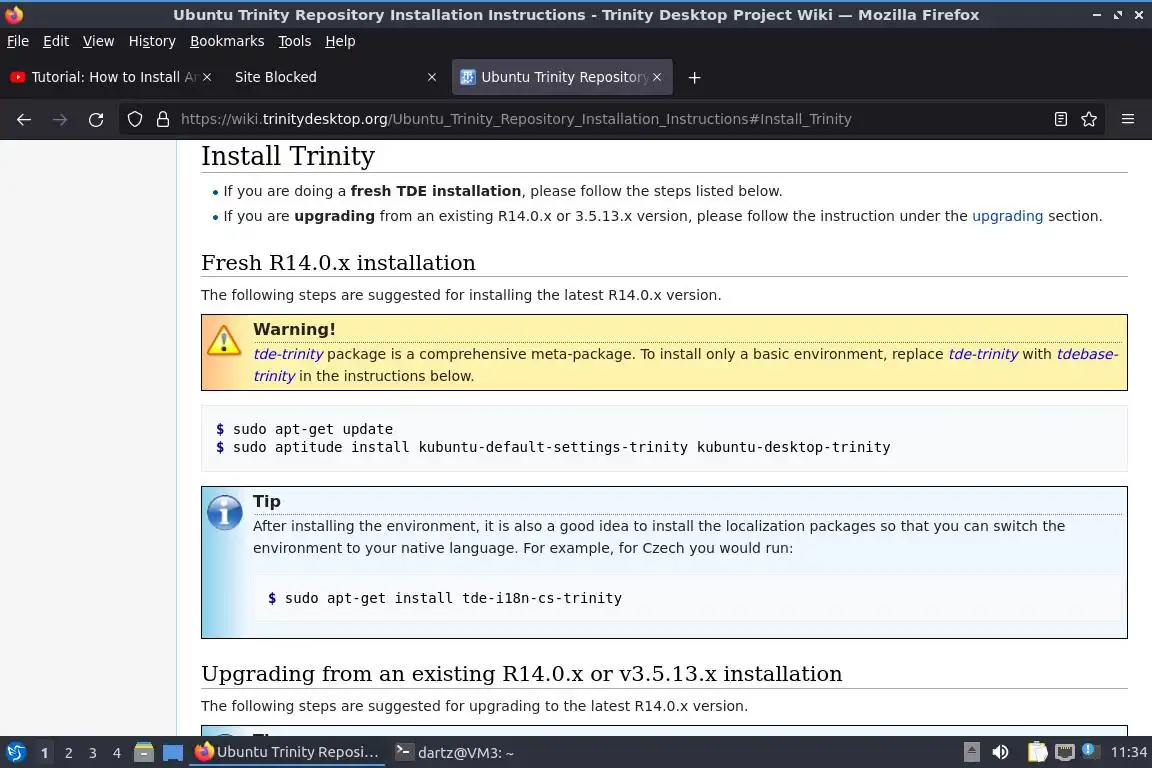The image size is (1152, 768).
Task: Open the clipboard manager tray icon
Action: click(1037, 752)
